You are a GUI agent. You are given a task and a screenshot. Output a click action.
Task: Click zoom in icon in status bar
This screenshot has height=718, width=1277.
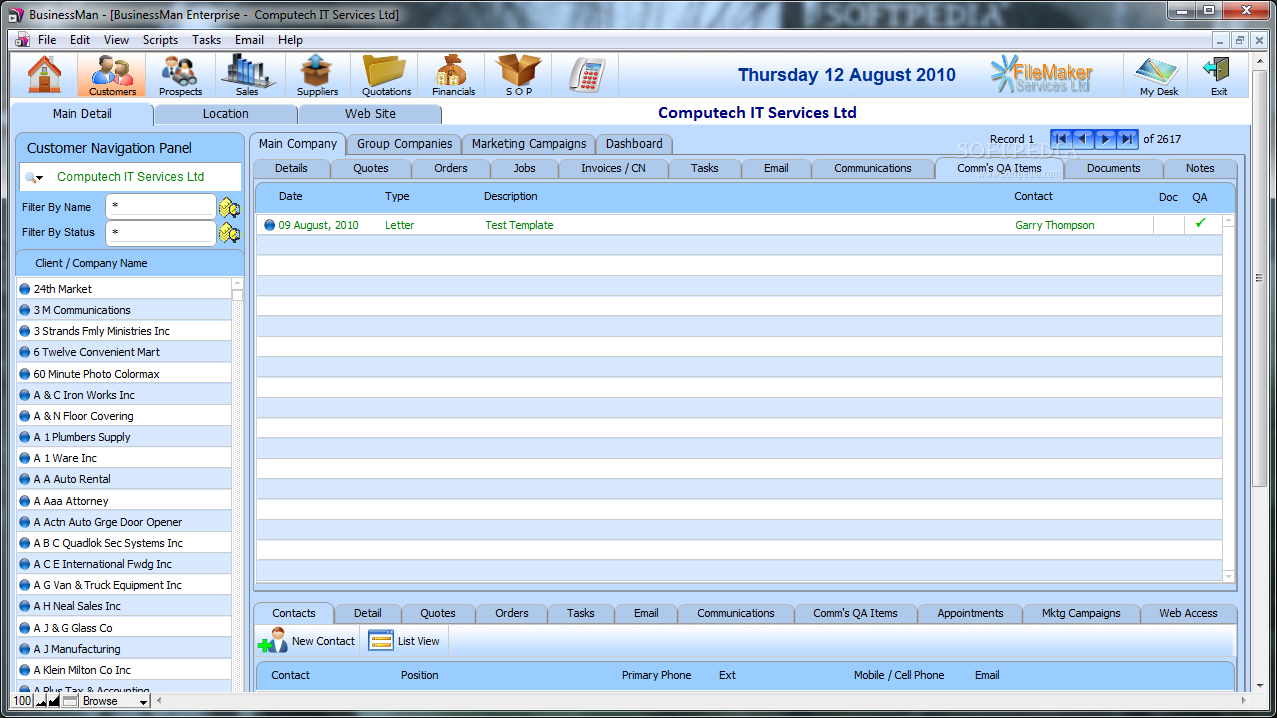(54, 701)
